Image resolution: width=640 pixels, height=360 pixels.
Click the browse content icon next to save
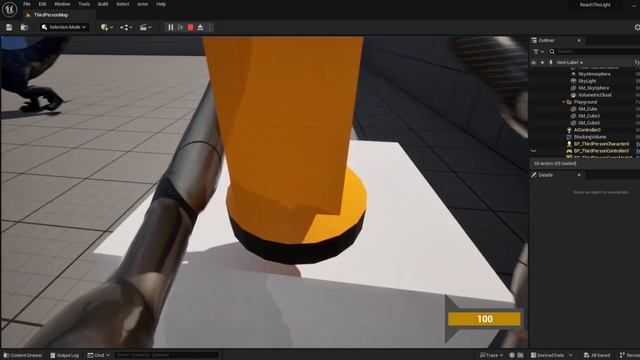(24, 27)
